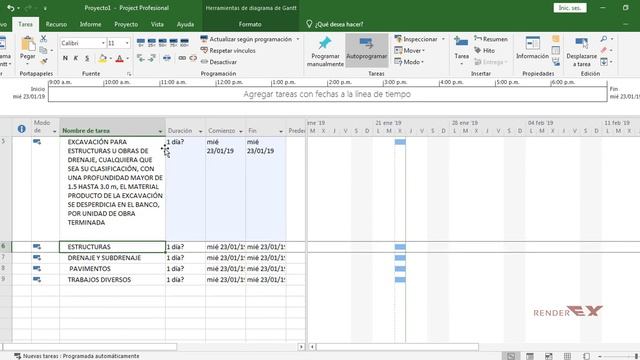Toggle Underline (S) formatting
Viewport: 640px width, 360px height.
click(x=87, y=59)
